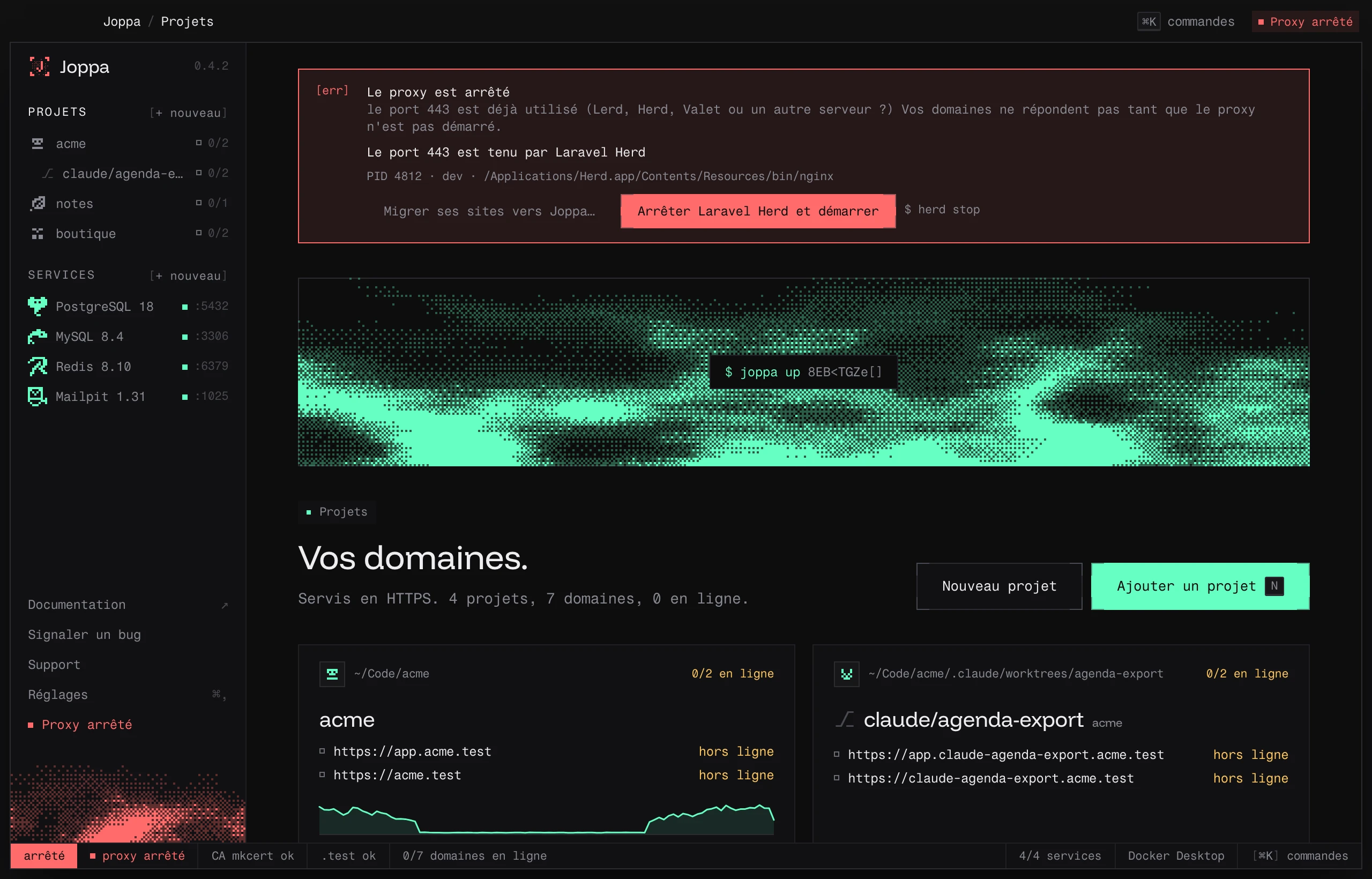
Task: Open https://claude-agenda-export.acme.test link
Action: [x=991, y=779]
